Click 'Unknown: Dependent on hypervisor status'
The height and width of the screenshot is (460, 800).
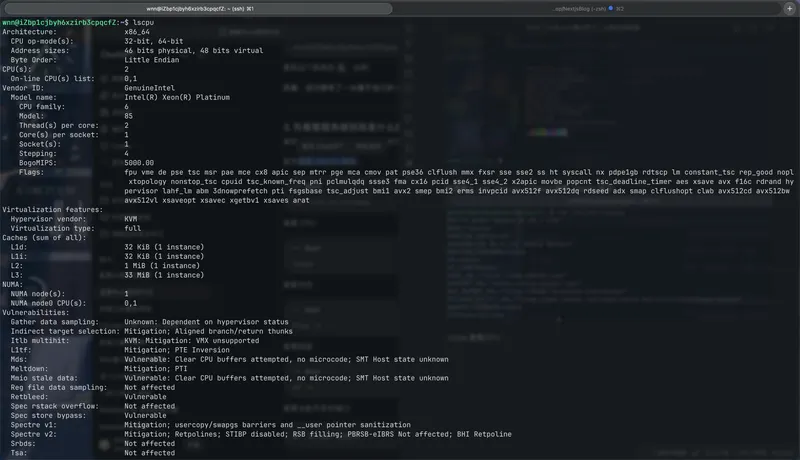pos(207,322)
